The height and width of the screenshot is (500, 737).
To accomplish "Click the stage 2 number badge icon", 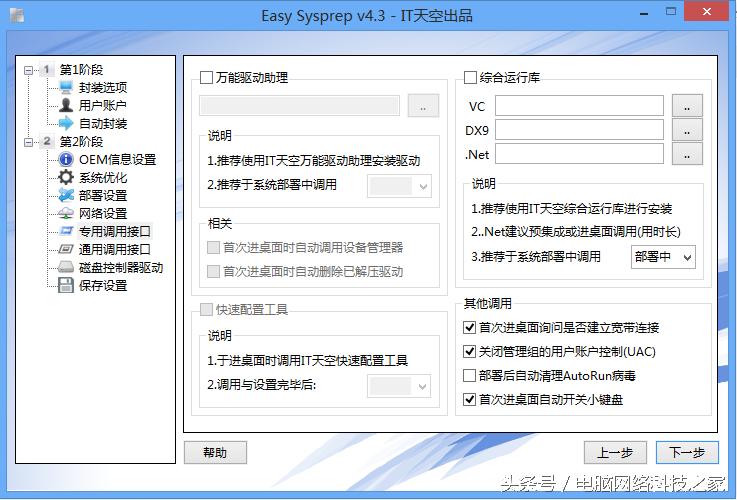I will (x=47, y=141).
